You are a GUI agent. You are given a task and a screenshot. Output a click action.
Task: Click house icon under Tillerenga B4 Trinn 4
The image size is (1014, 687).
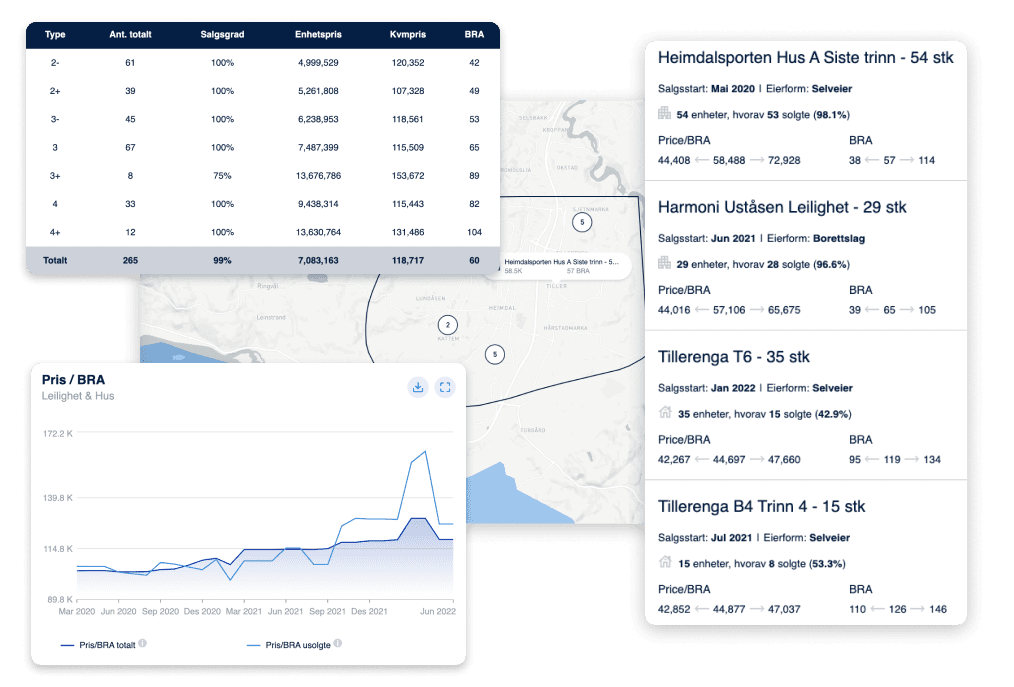click(x=664, y=561)
